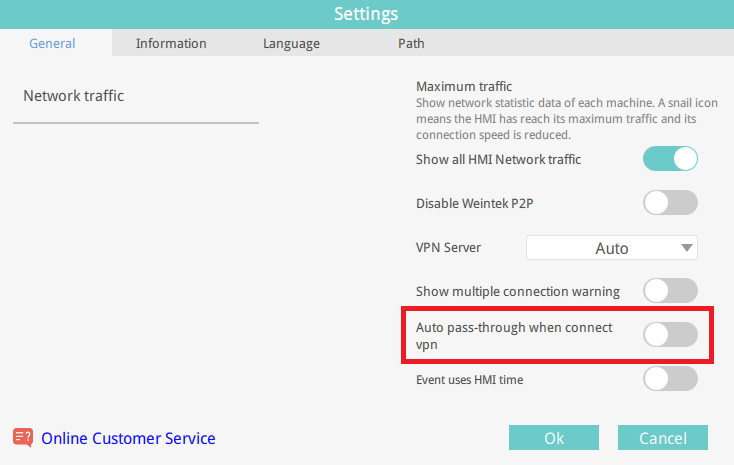Click the Ok button
The width and height of the screenshot is (734, 465).
554,438
